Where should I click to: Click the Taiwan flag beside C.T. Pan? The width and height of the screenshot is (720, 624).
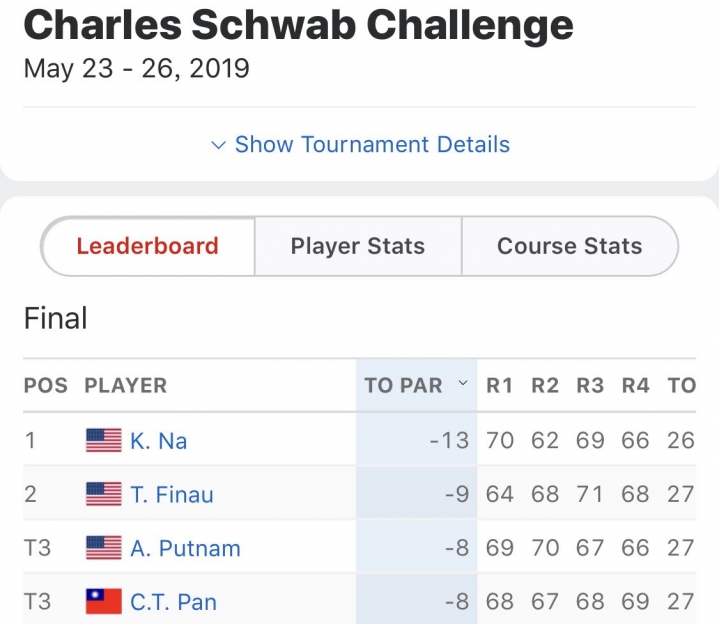tap(104, 602)
